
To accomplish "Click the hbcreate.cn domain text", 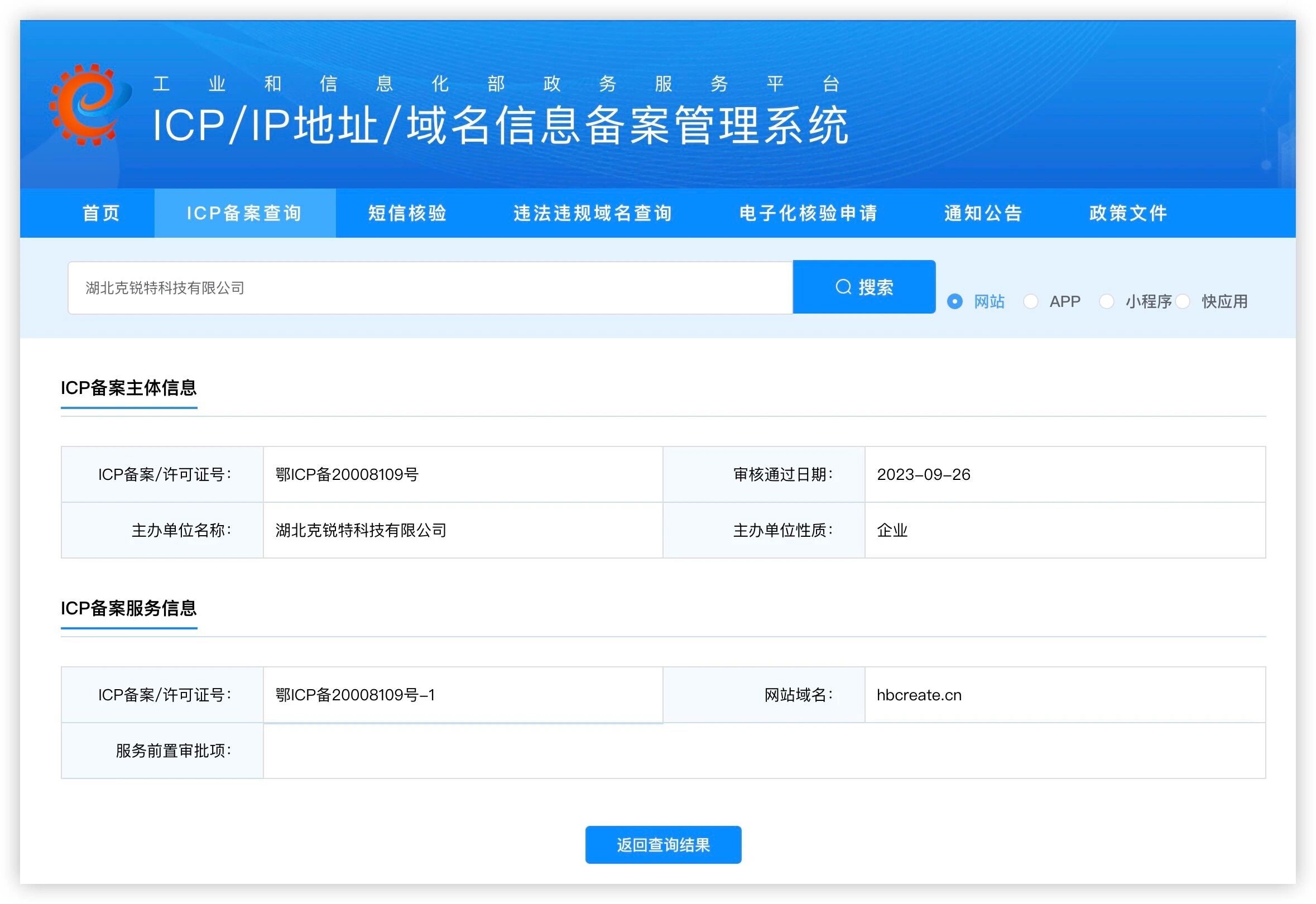I will tap(919, 695).
